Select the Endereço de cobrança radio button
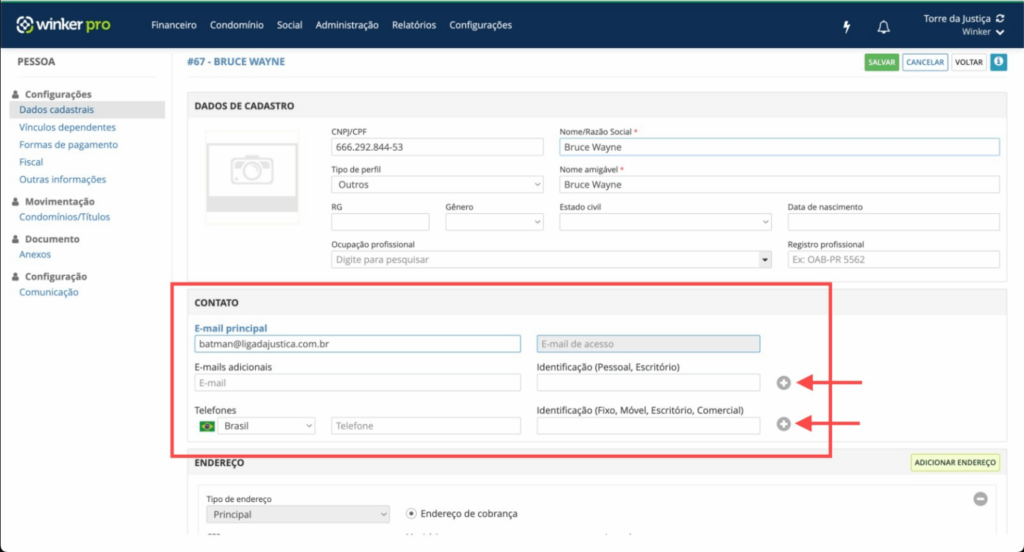 pyautogui.click(x=411, y=513)
